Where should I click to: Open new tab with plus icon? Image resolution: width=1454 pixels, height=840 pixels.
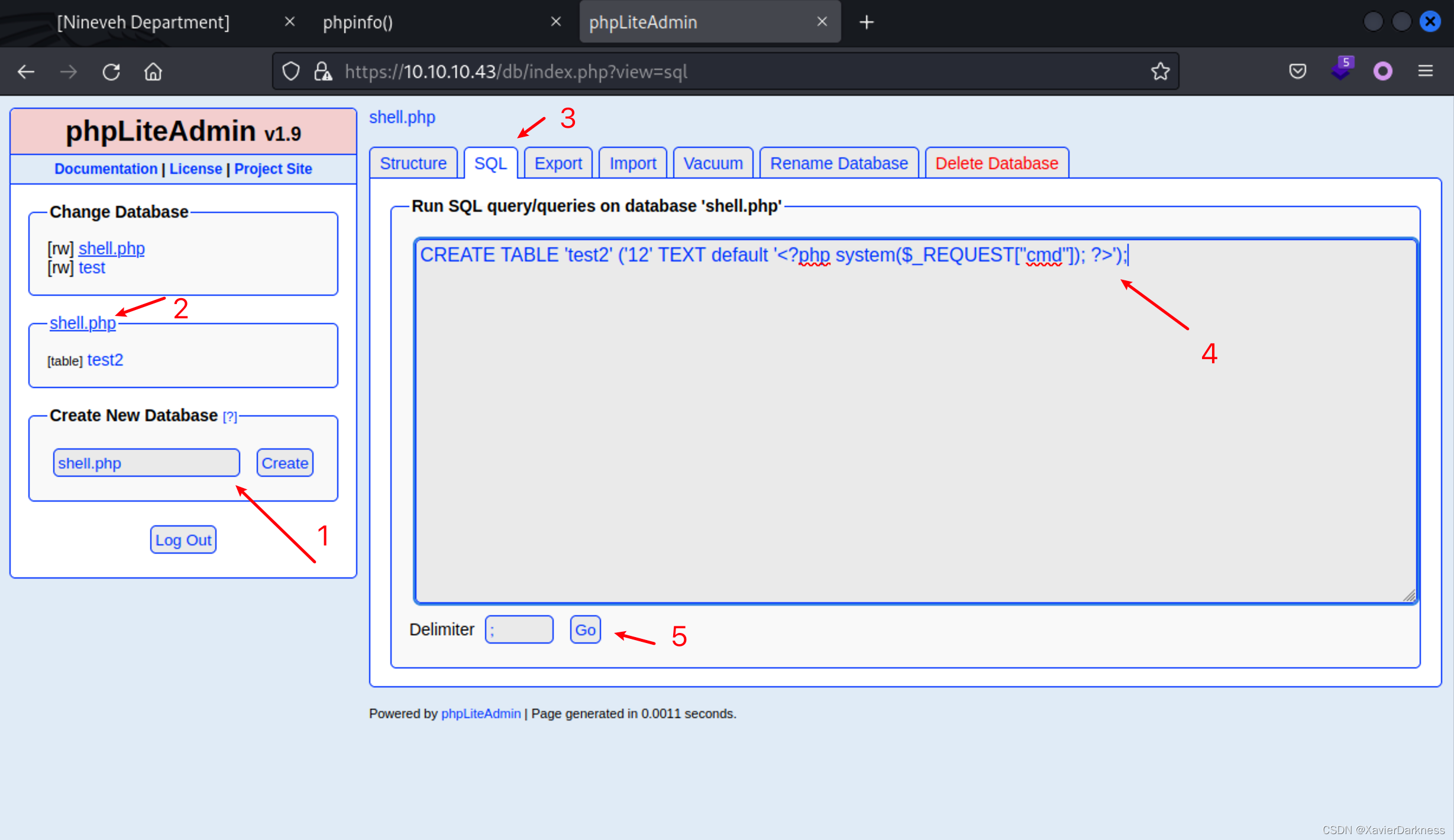pos(867,22)
